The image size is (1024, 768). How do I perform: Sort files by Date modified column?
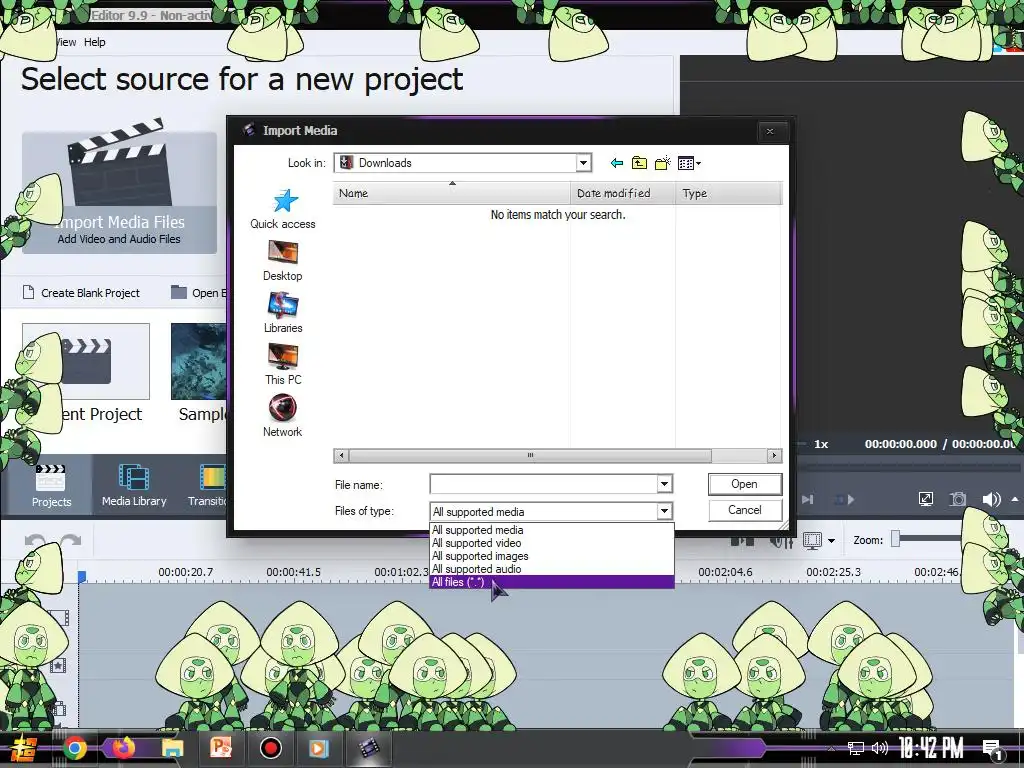click(623, 193)
